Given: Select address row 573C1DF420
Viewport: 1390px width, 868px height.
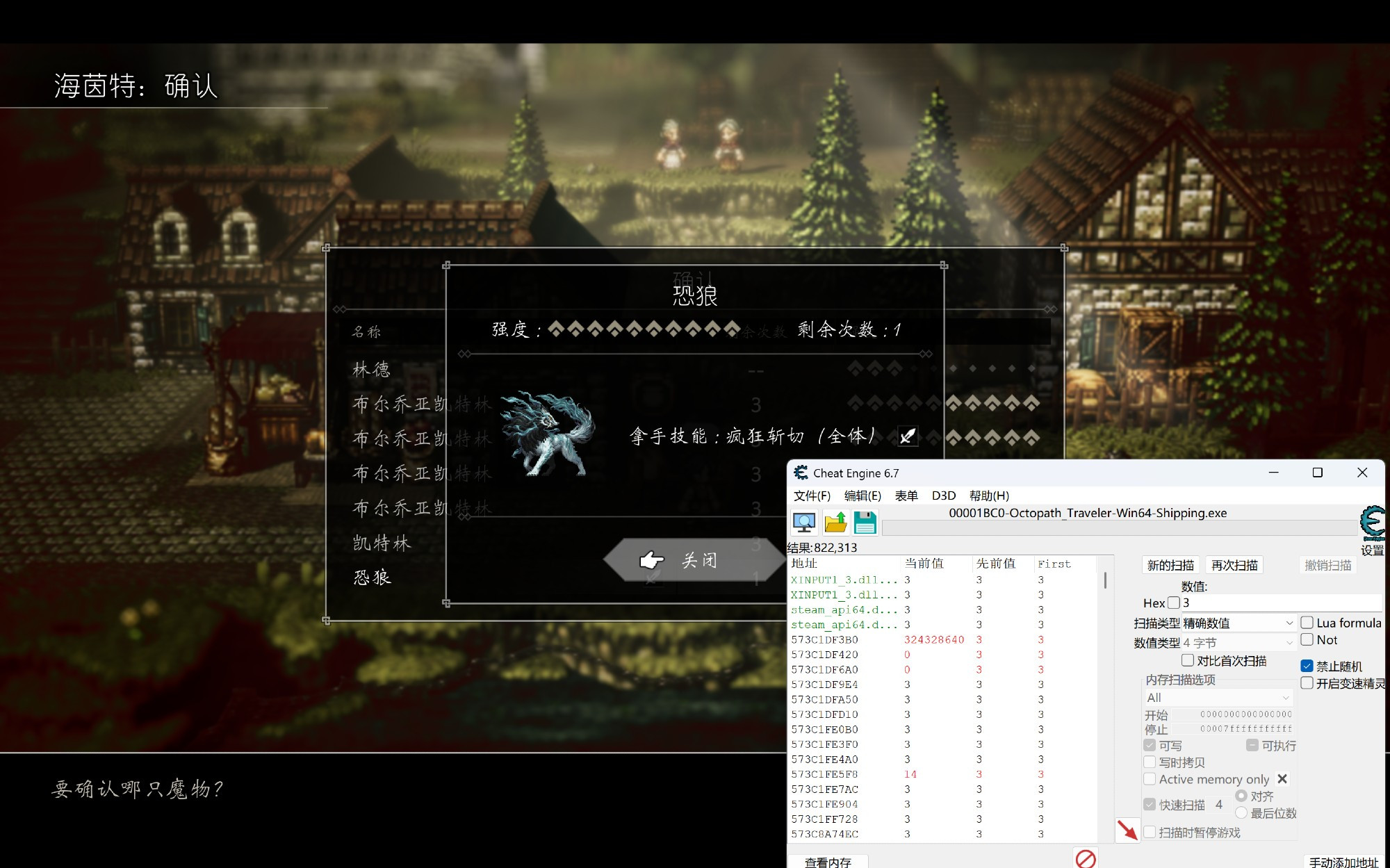Looking at the screenshot, I should point(942,655).
